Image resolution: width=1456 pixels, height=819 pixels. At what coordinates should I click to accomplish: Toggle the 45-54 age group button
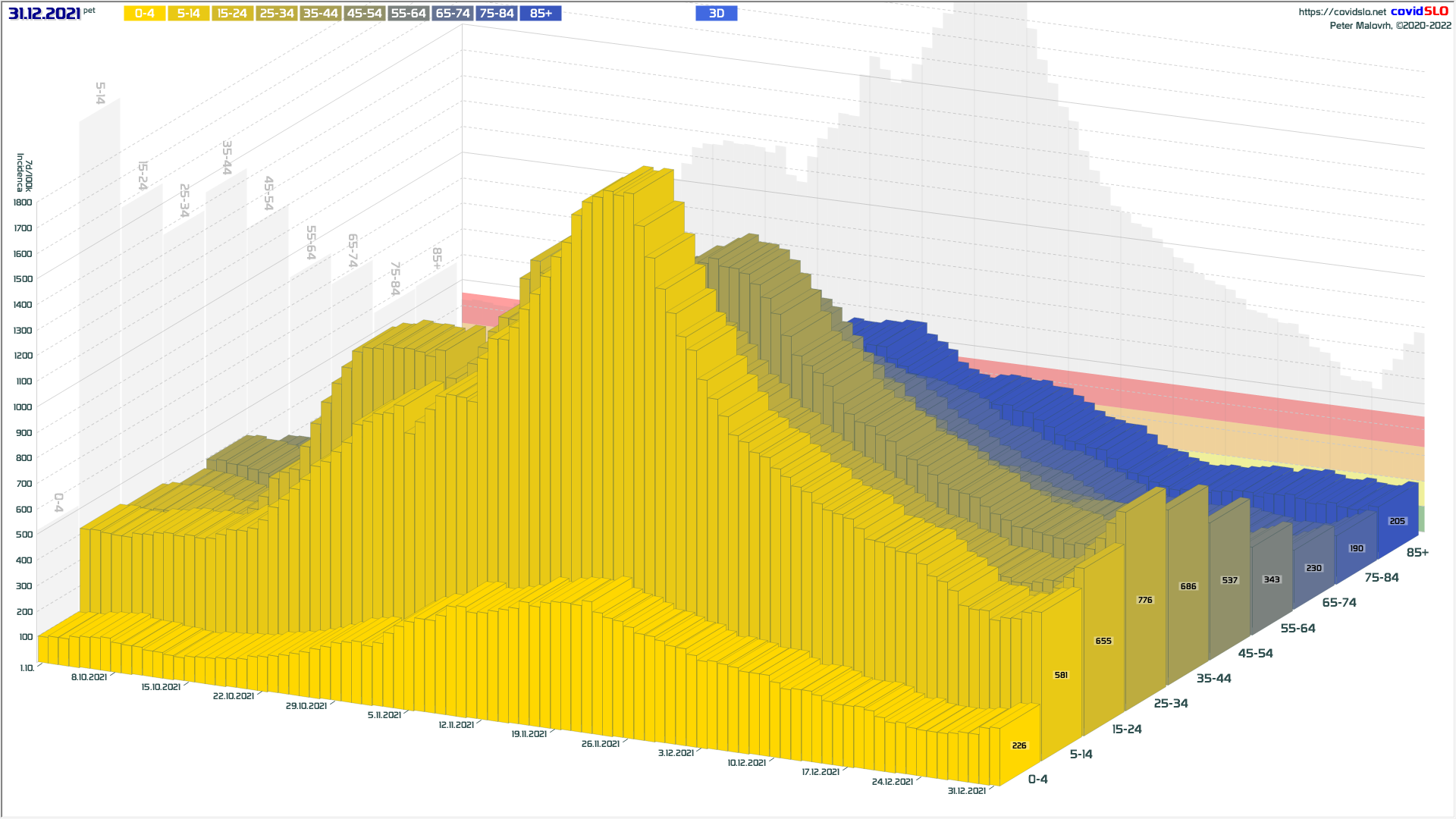[x=365, y=14]
